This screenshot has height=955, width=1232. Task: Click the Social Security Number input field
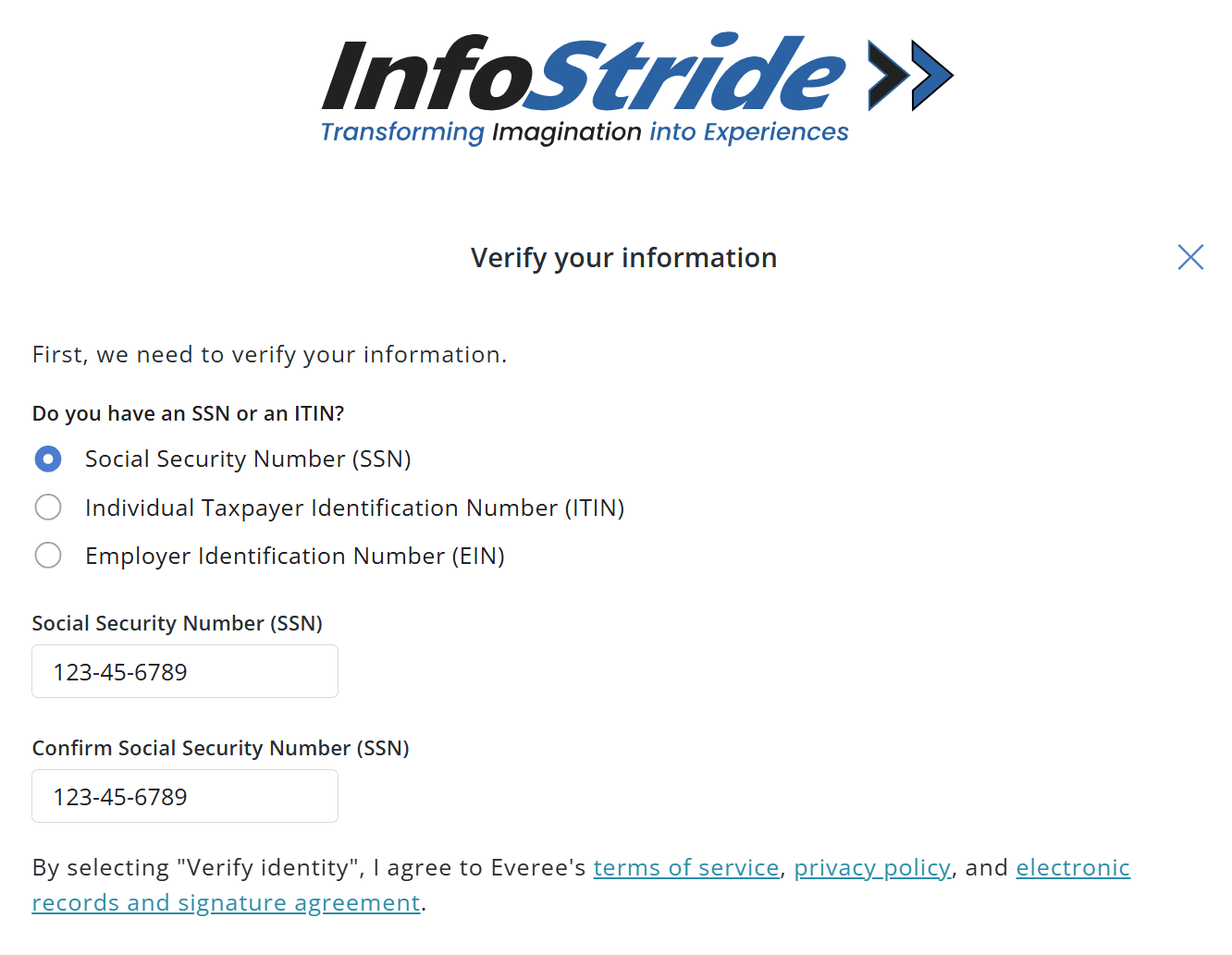click(x=184, y=671)
